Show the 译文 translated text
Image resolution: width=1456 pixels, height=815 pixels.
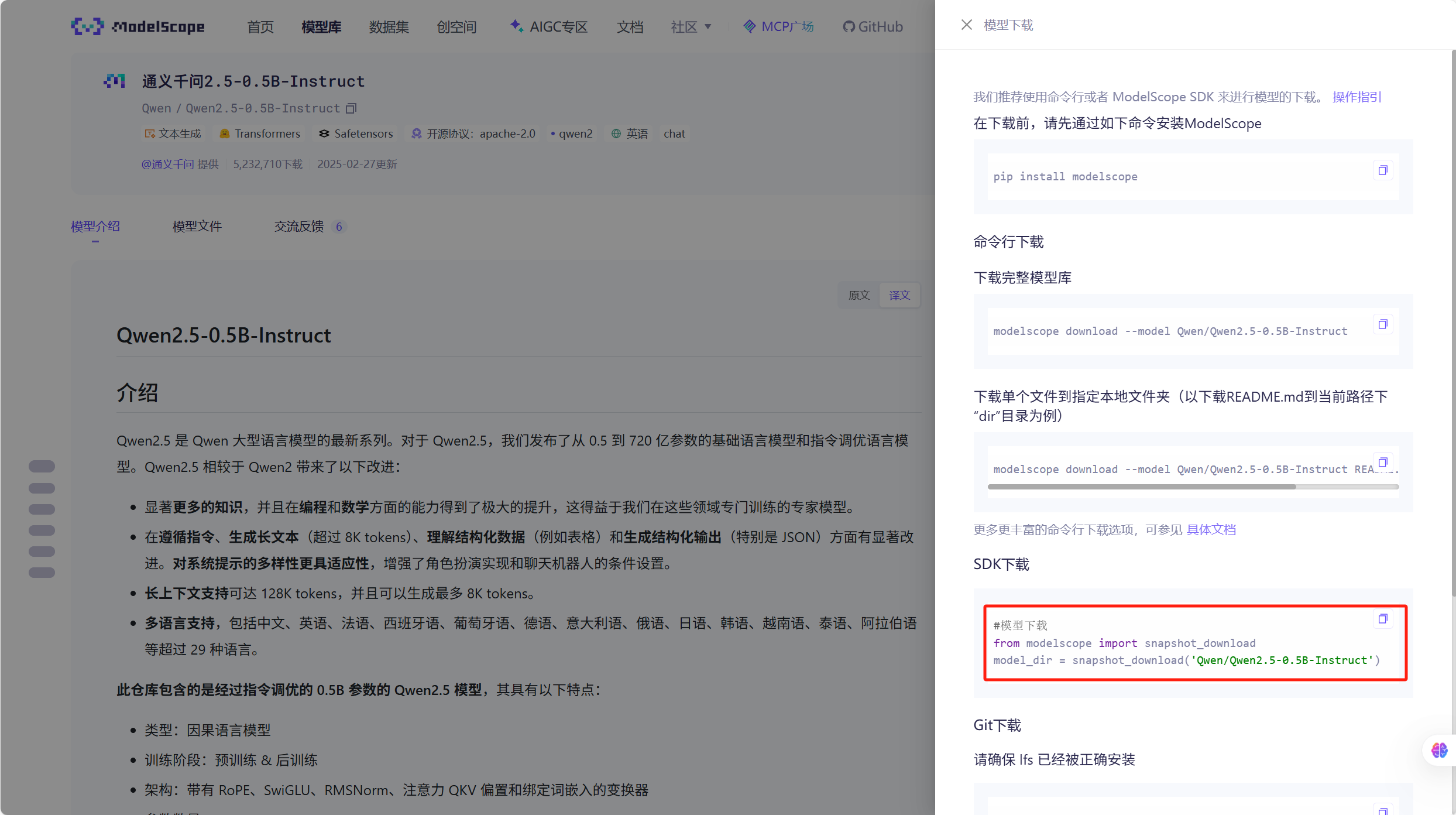pyautogui.click(x=899, y=296)
